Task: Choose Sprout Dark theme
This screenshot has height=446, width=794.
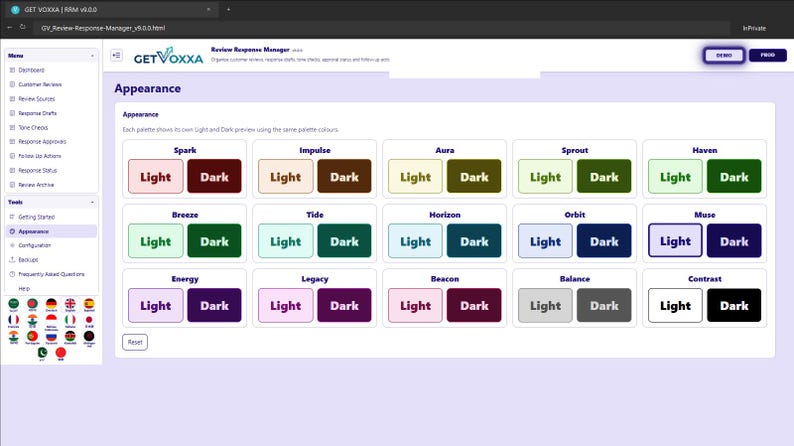Action: tap(604, 176)
